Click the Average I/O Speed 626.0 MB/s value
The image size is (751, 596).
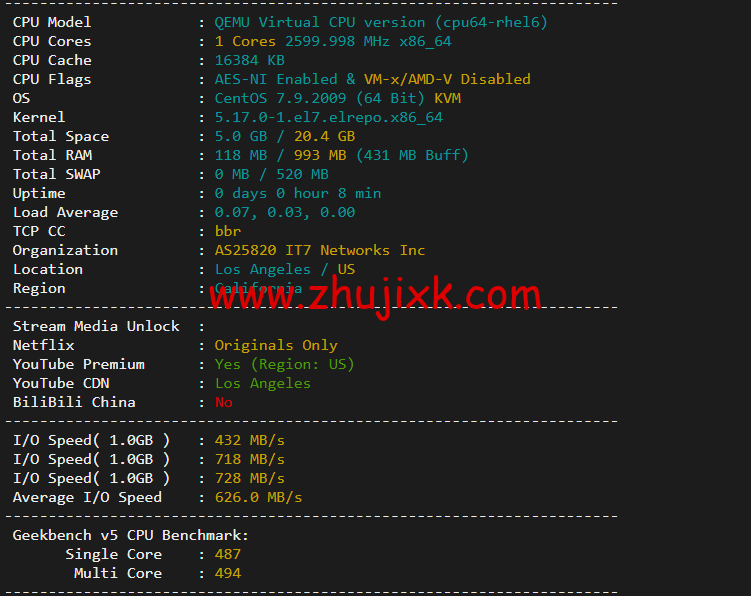(258, 498)
